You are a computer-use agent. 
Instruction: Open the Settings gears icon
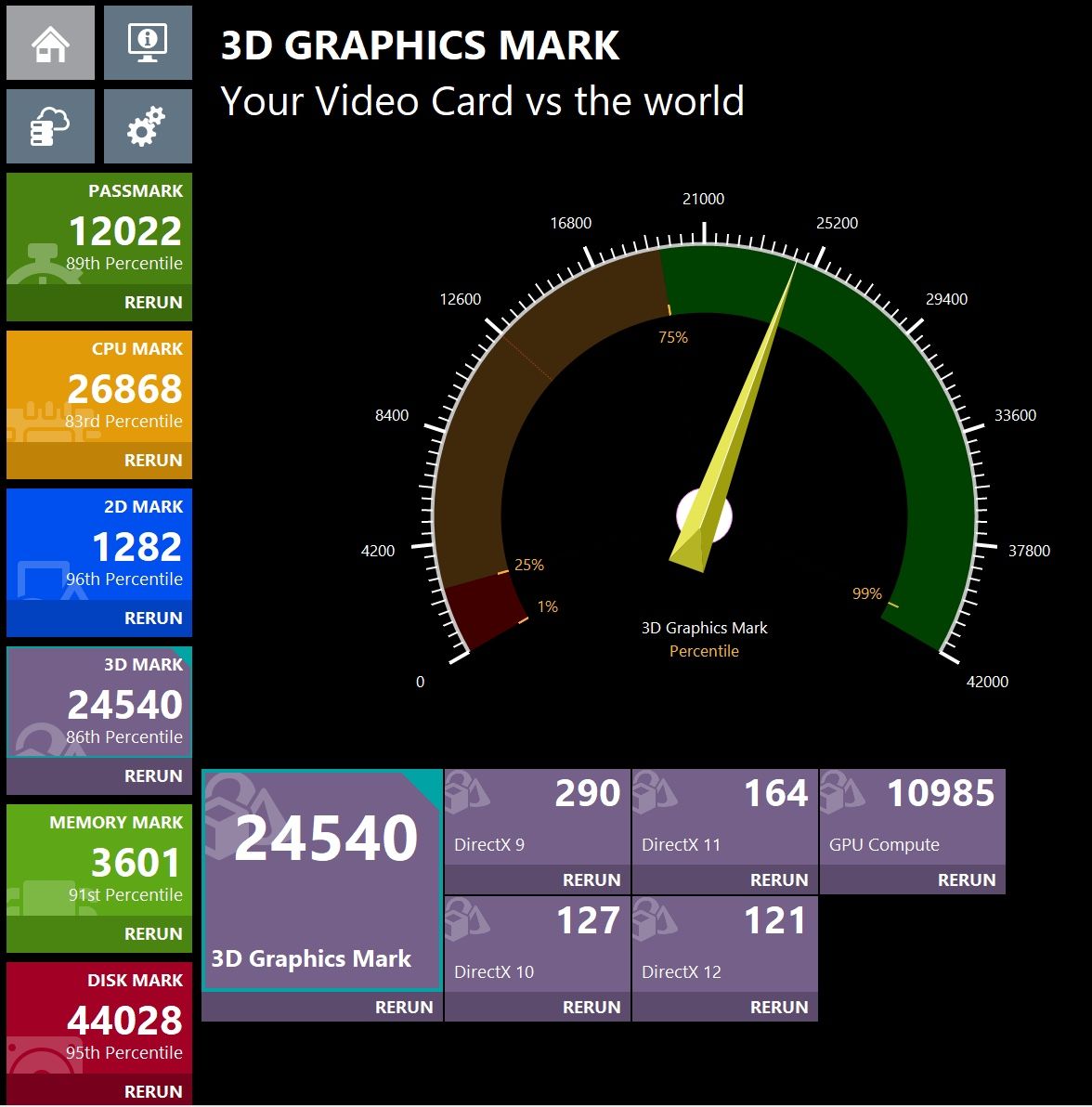coord(148,126)
